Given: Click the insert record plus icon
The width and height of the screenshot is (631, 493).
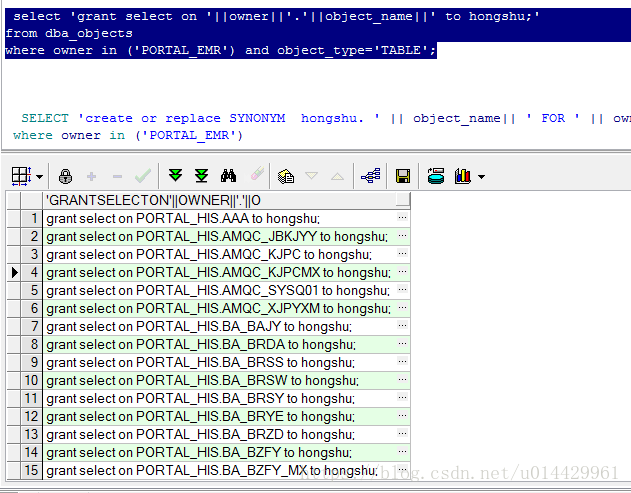Looking at the screenshot, I should (x=91, y=176).
